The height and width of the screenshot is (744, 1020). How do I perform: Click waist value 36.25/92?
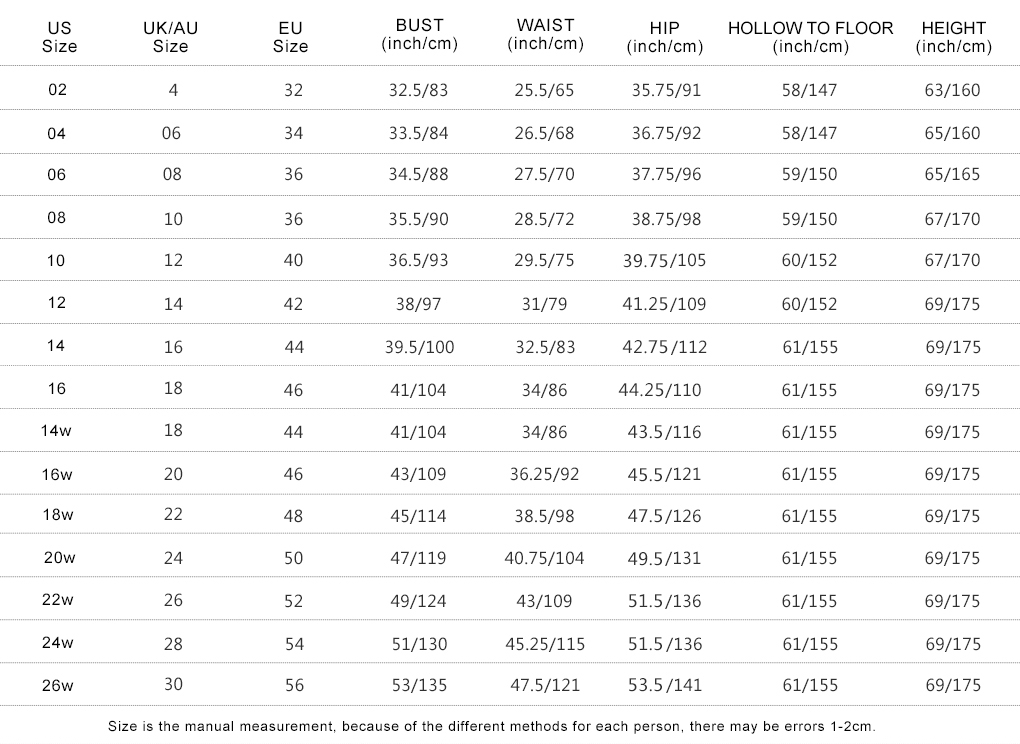[x=544, y=474]
